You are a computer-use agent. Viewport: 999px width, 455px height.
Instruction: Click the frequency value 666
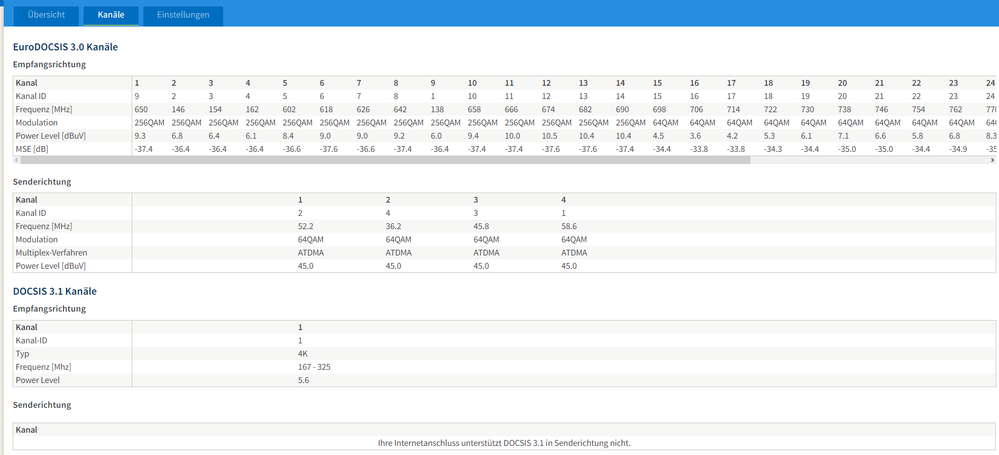coord(512,110)
